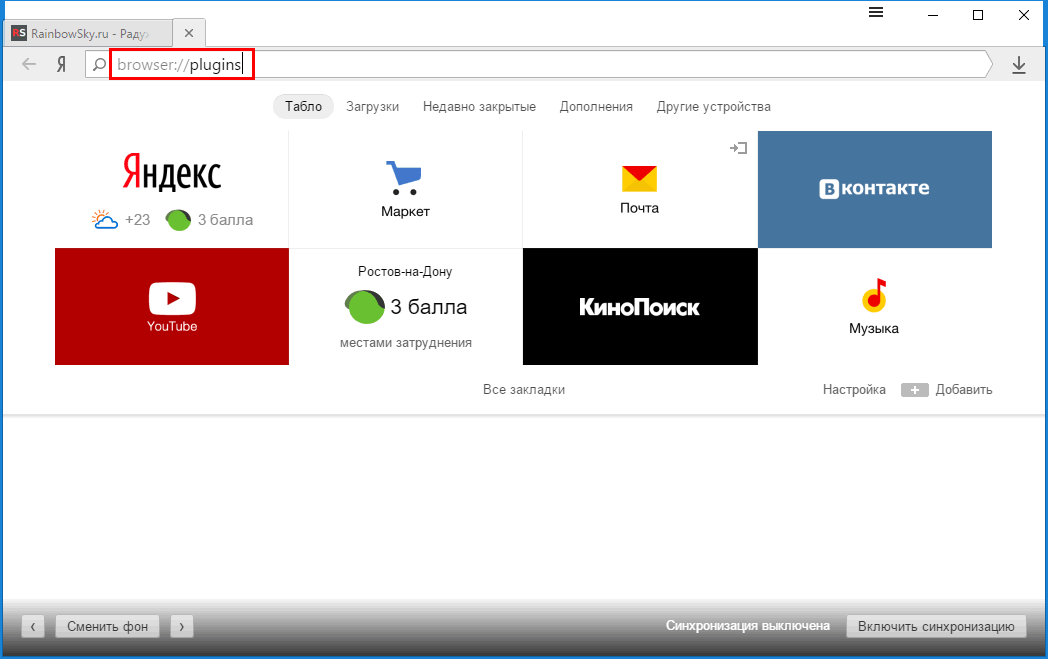Open the ВКонтакте tile
This screenshot has height=659, width=1048.
(x=875, y=189)
